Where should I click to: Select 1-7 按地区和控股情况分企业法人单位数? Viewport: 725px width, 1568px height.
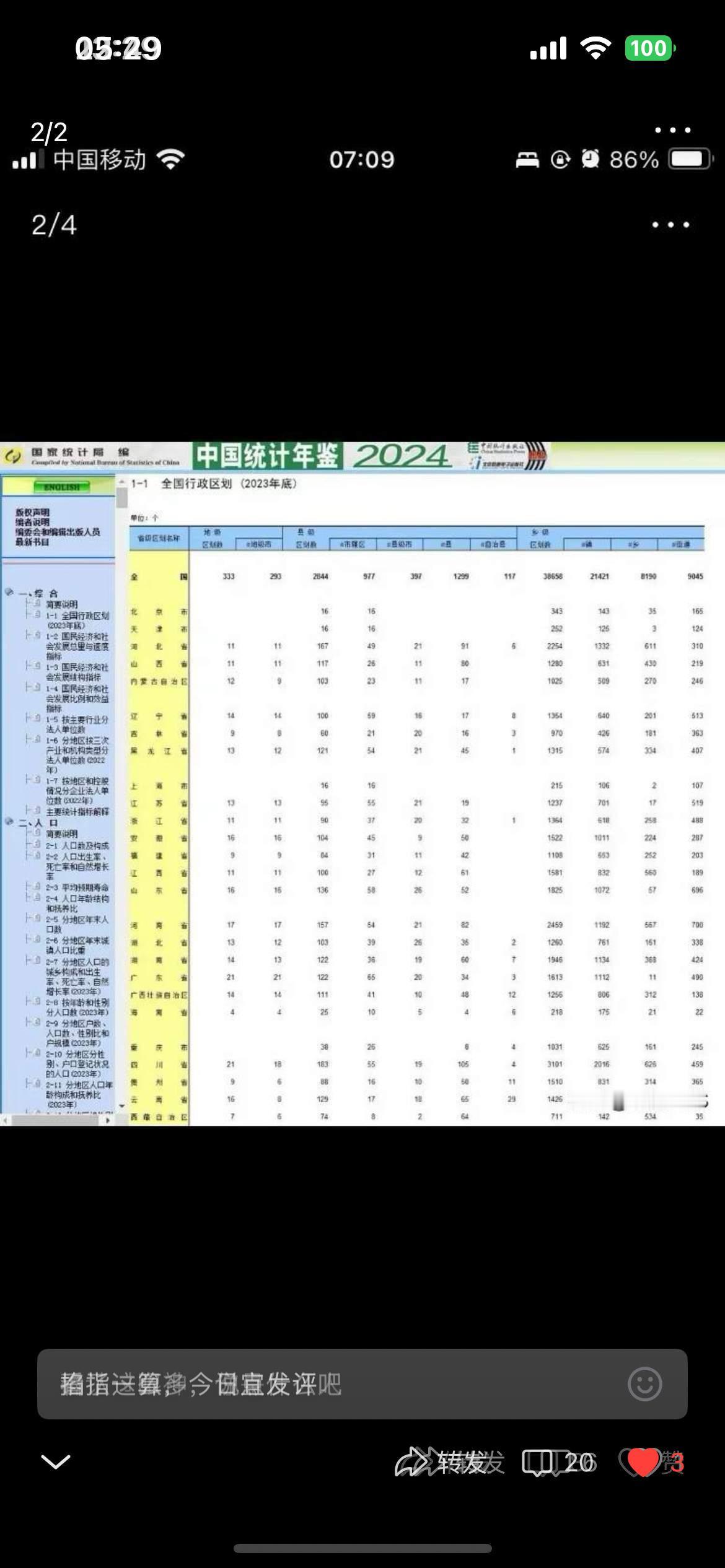78,791
